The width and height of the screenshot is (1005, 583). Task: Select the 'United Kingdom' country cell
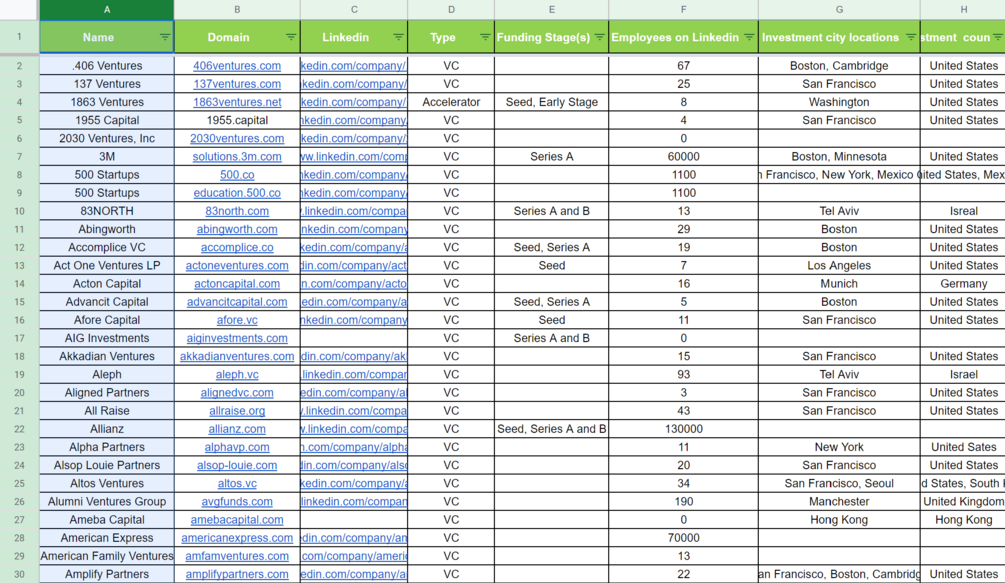tap(963, 502)
